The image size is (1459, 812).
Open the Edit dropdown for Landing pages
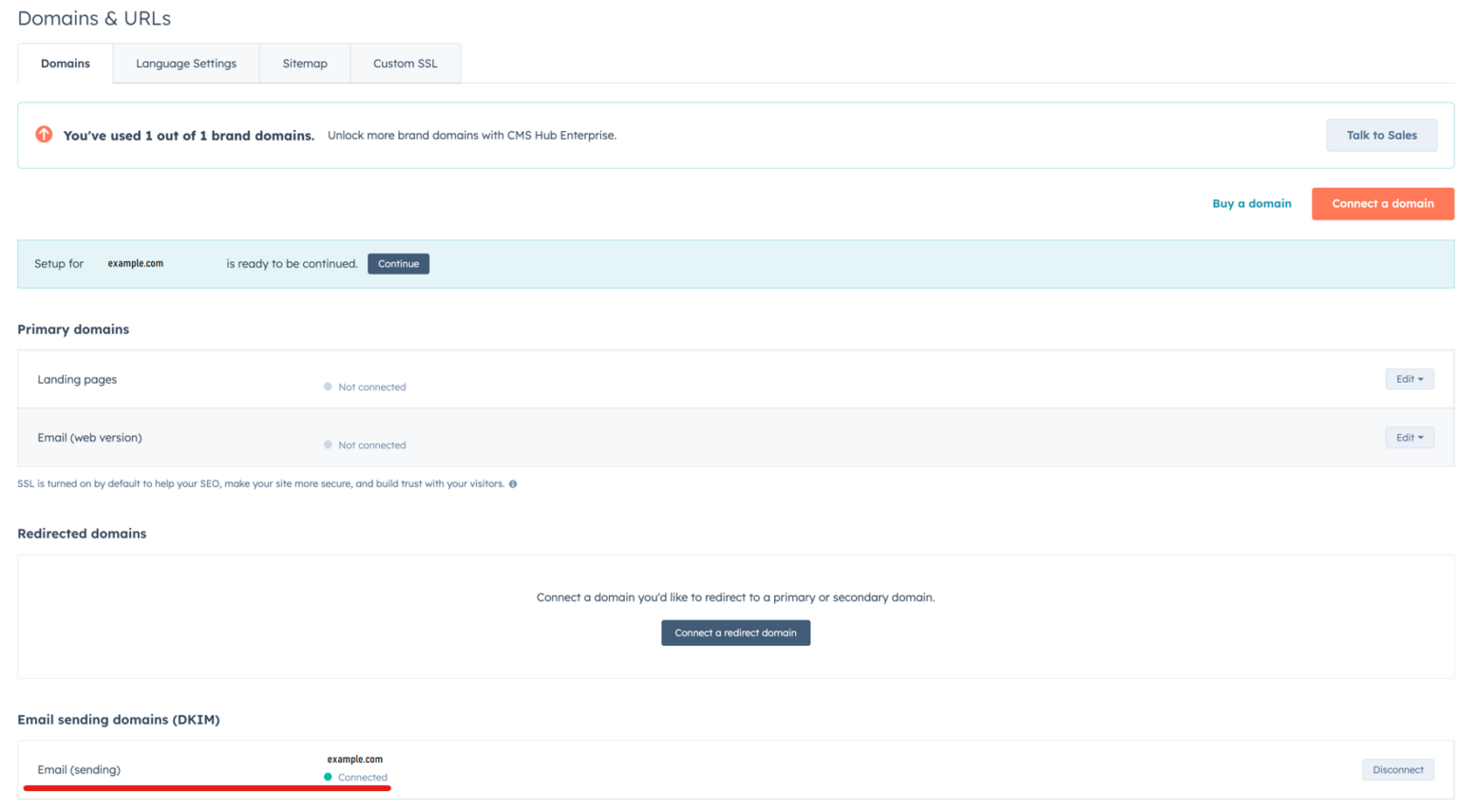pyautogui.click(x=1410, y=378)
